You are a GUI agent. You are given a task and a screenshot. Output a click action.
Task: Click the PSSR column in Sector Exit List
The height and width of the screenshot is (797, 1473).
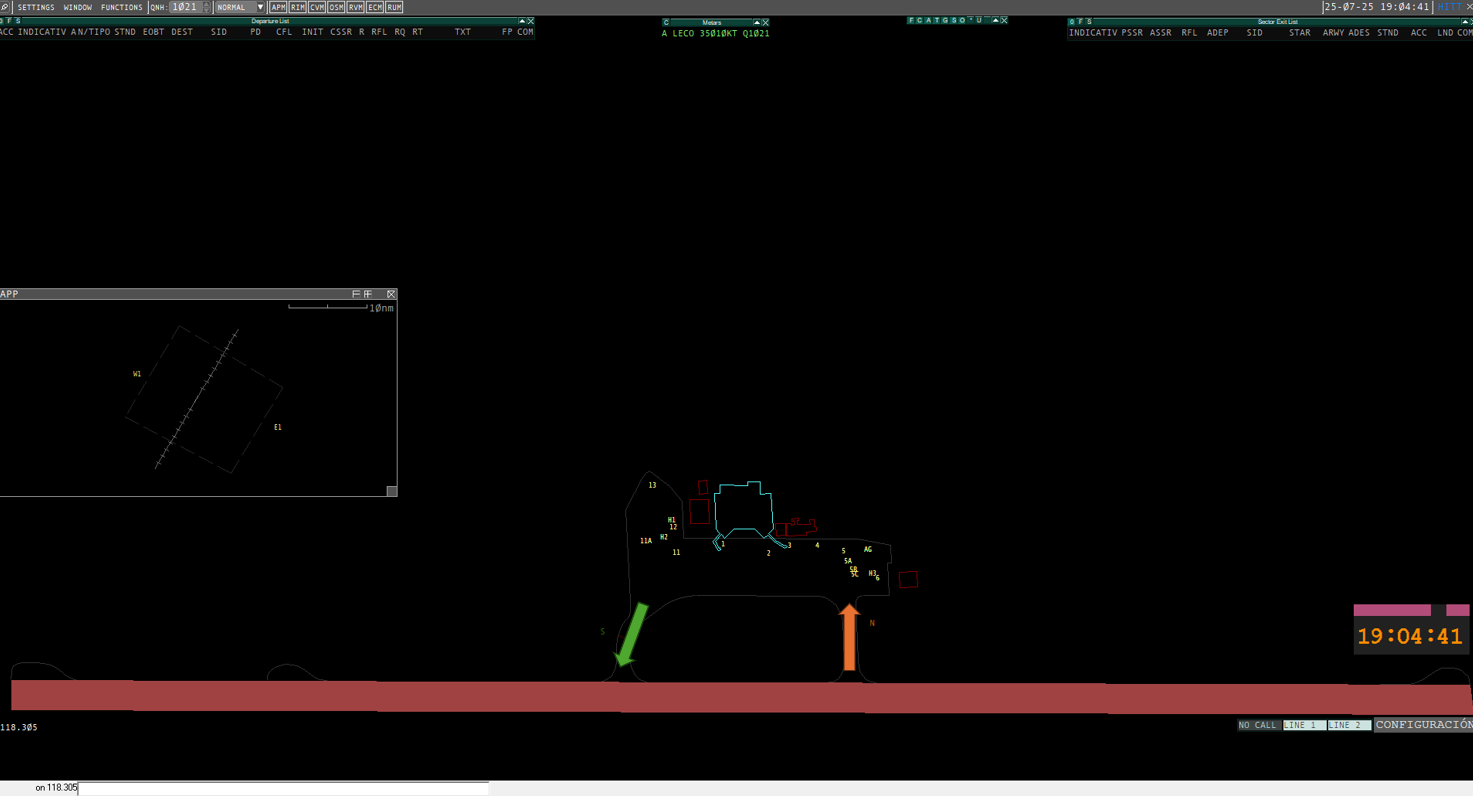click(1132, 33)
